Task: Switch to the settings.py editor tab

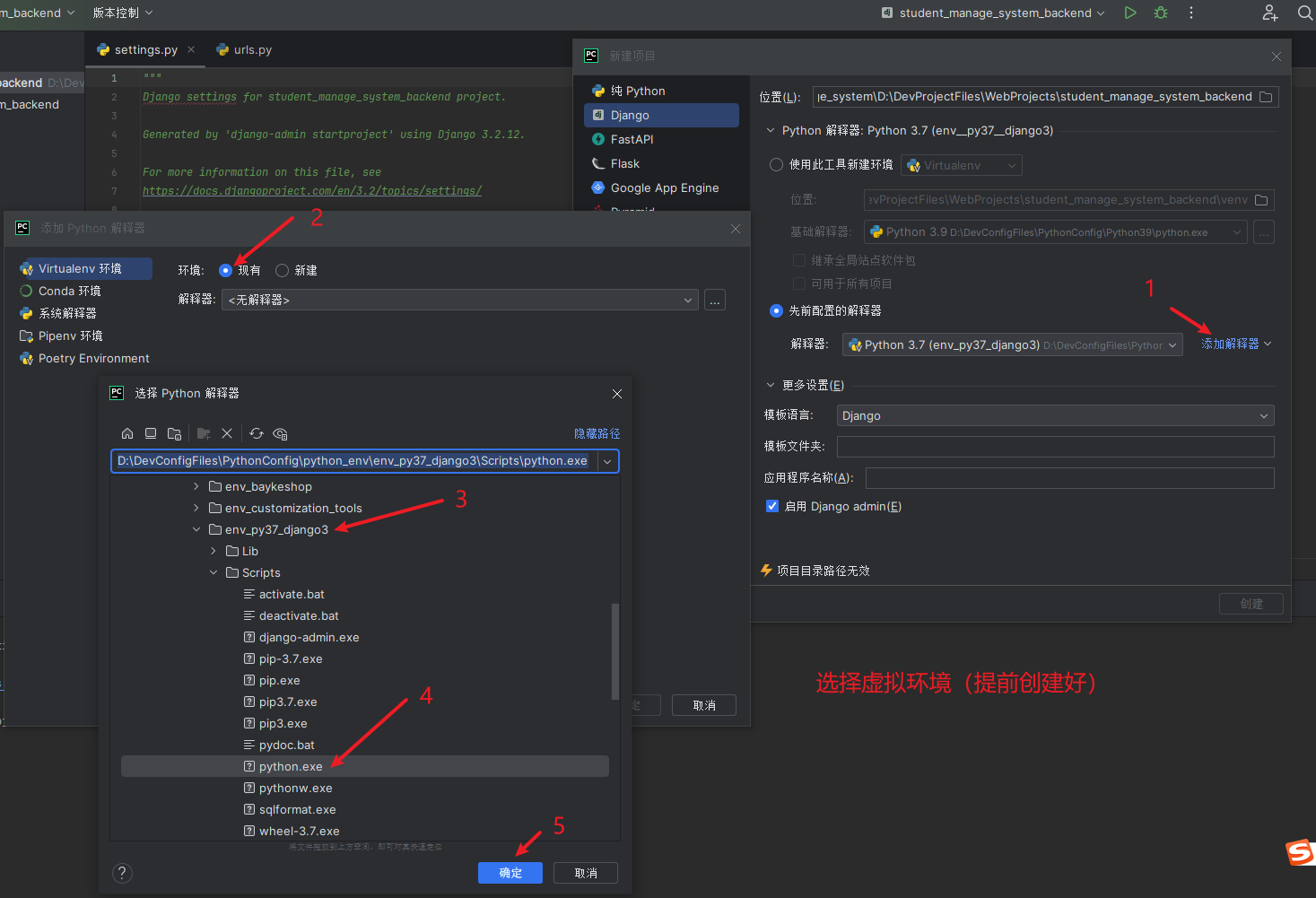Action: [145, 49]
